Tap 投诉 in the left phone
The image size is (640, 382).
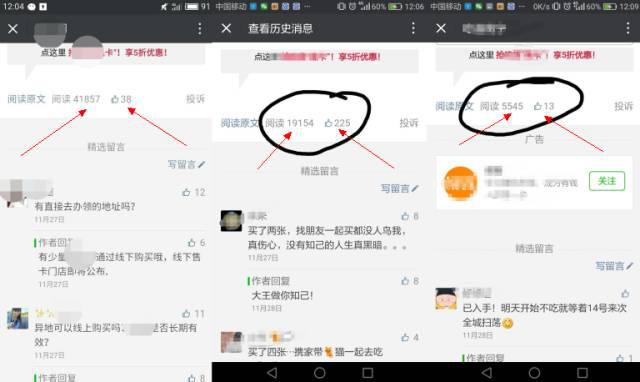[x=195, y=99]
